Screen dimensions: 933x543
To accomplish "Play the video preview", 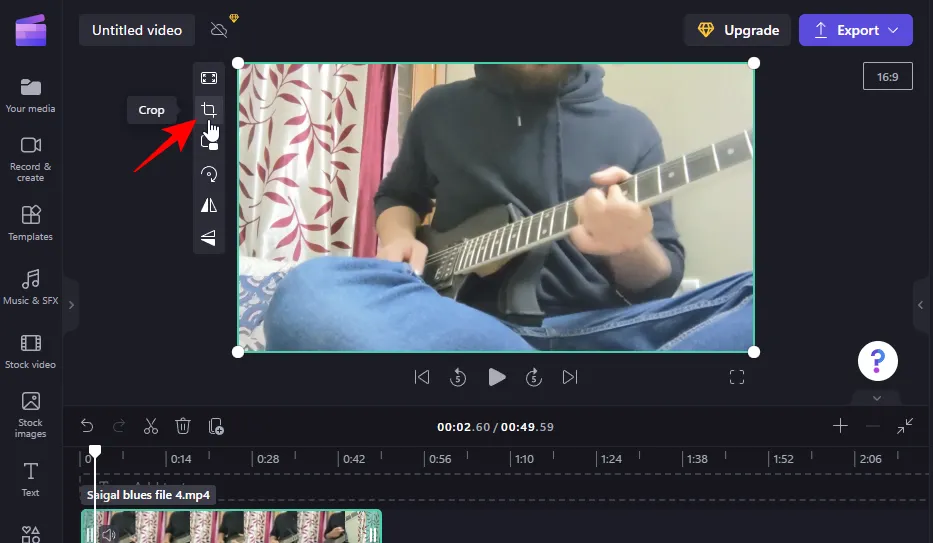I will click(x=496, y=377).
